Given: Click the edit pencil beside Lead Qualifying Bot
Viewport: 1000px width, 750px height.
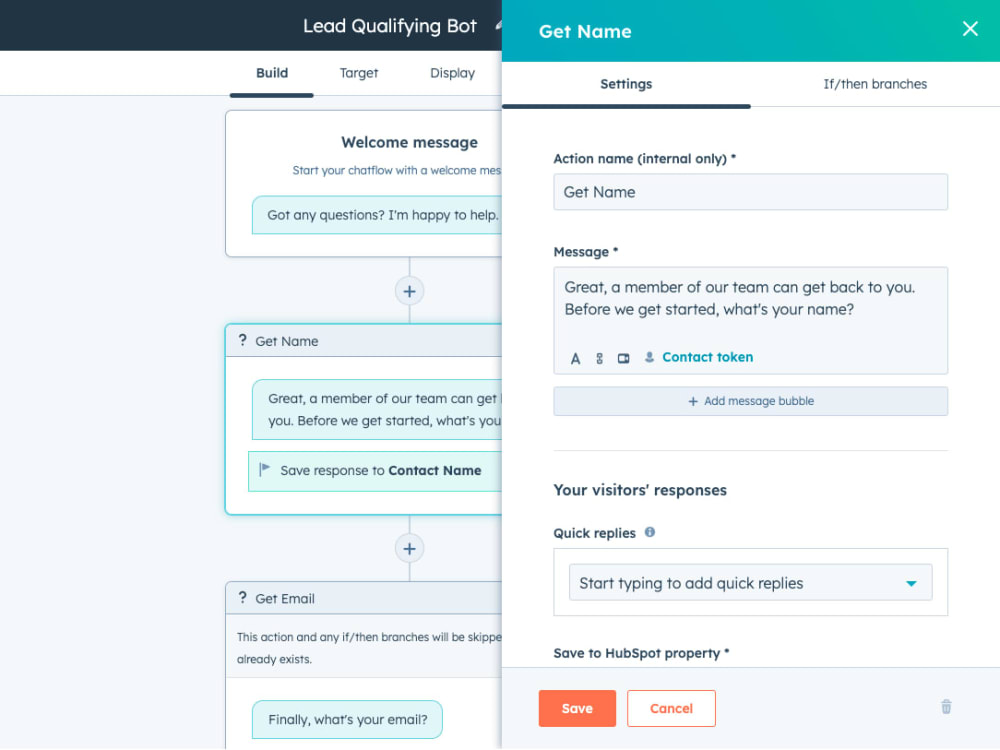Looking at the screenshot, I should (496, 24).
